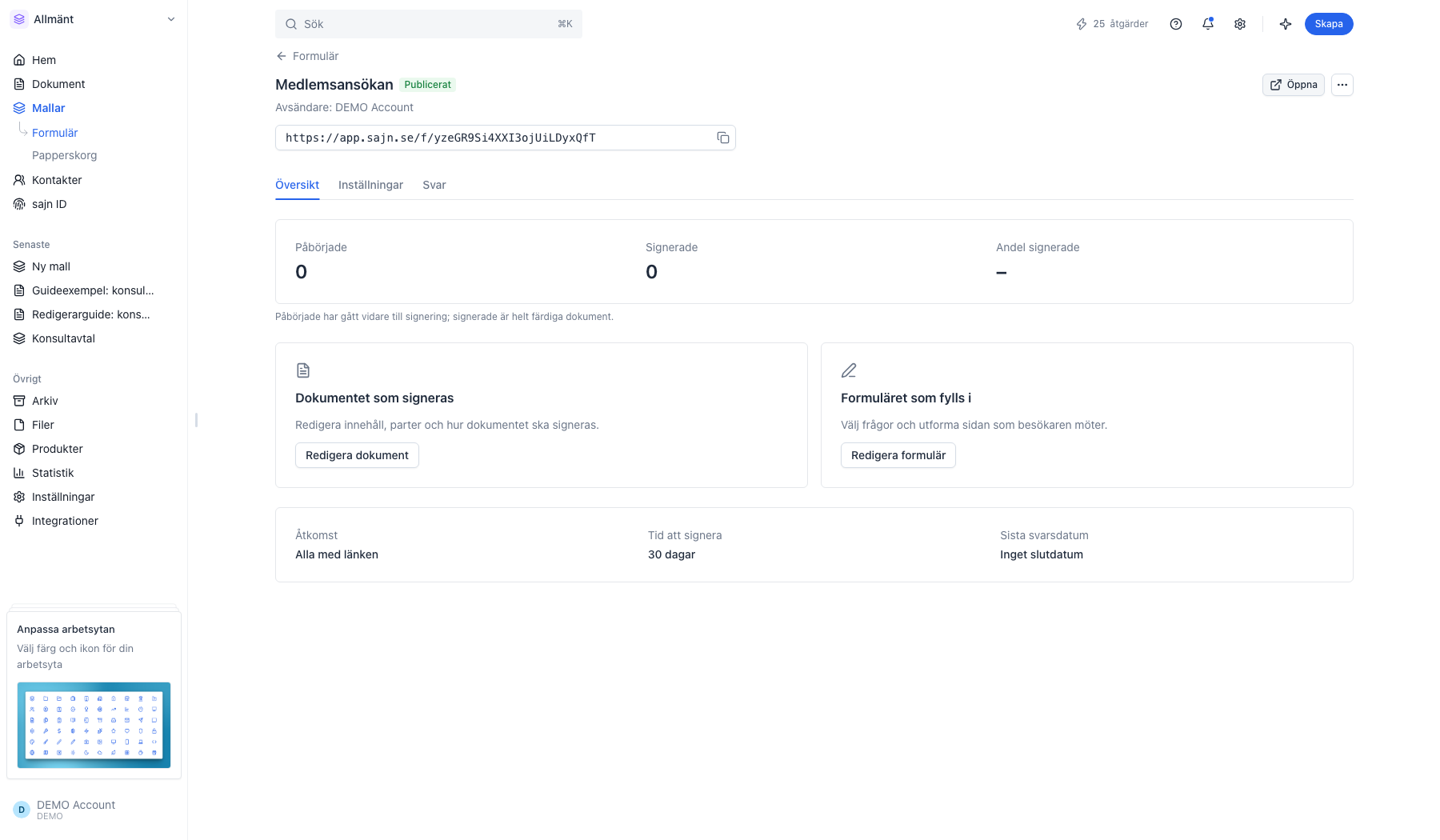Switch to the Inställningar tab
The width and height of the screenshot is (1440, 840).
point(370,185)
